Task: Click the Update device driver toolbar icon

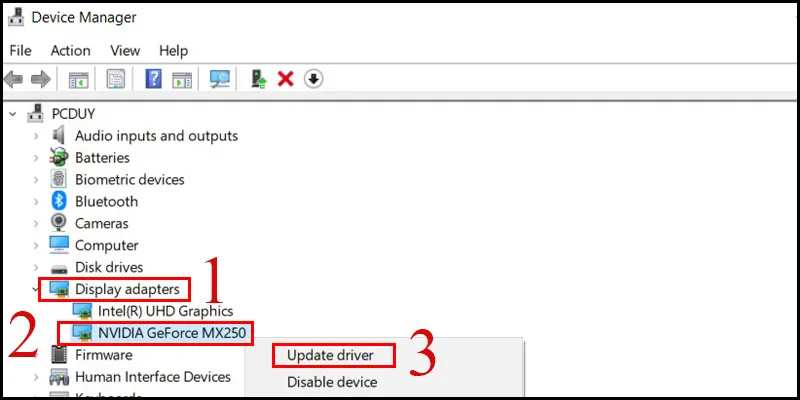Action: pos(260,79)
